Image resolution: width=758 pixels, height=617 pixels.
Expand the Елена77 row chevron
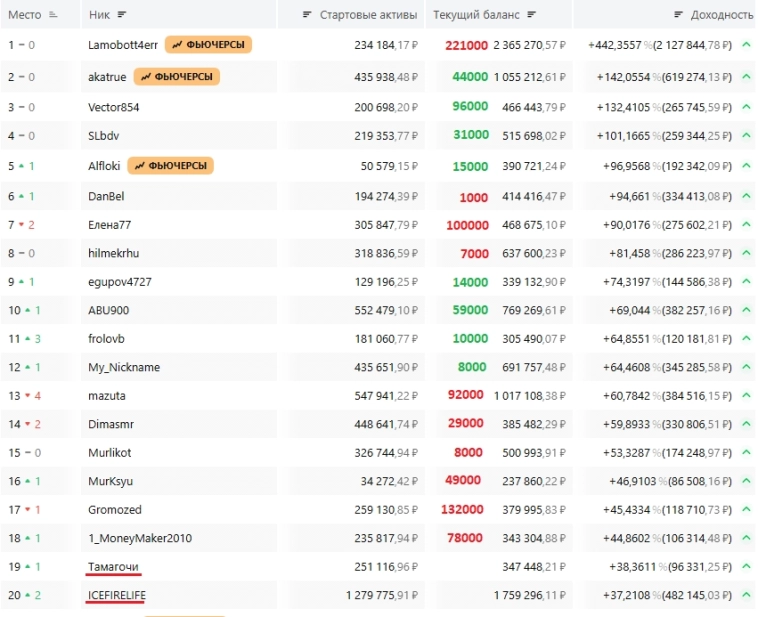[746, 225]
